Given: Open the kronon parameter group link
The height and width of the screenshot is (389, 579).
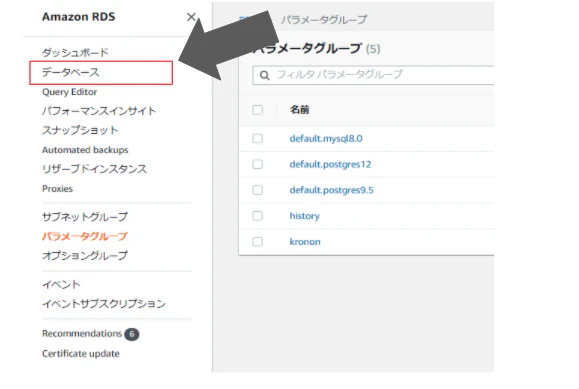Looking at the screenshot, I should [x=305, y=242].
